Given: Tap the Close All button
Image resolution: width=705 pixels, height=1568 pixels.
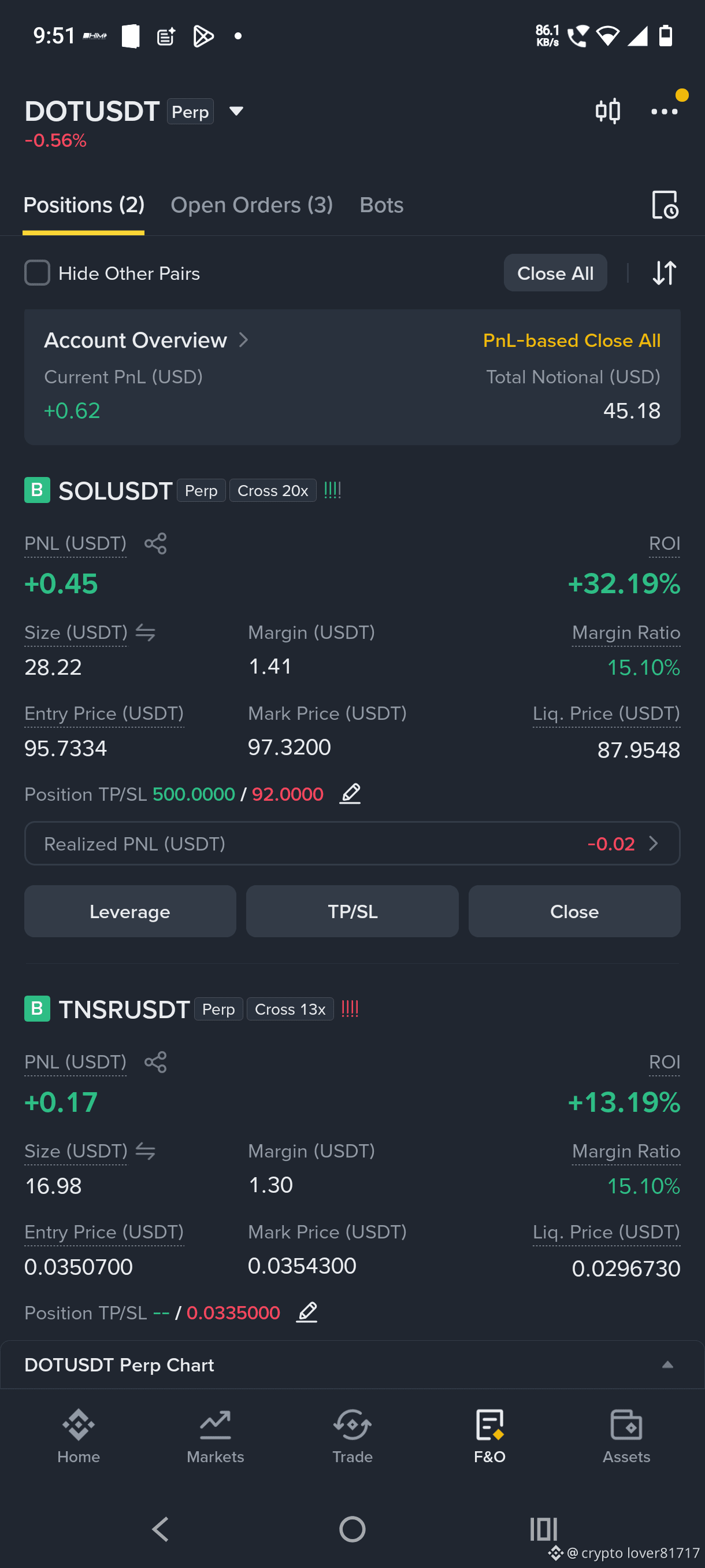Looking at the screenshot, I should tap(555, 273).
